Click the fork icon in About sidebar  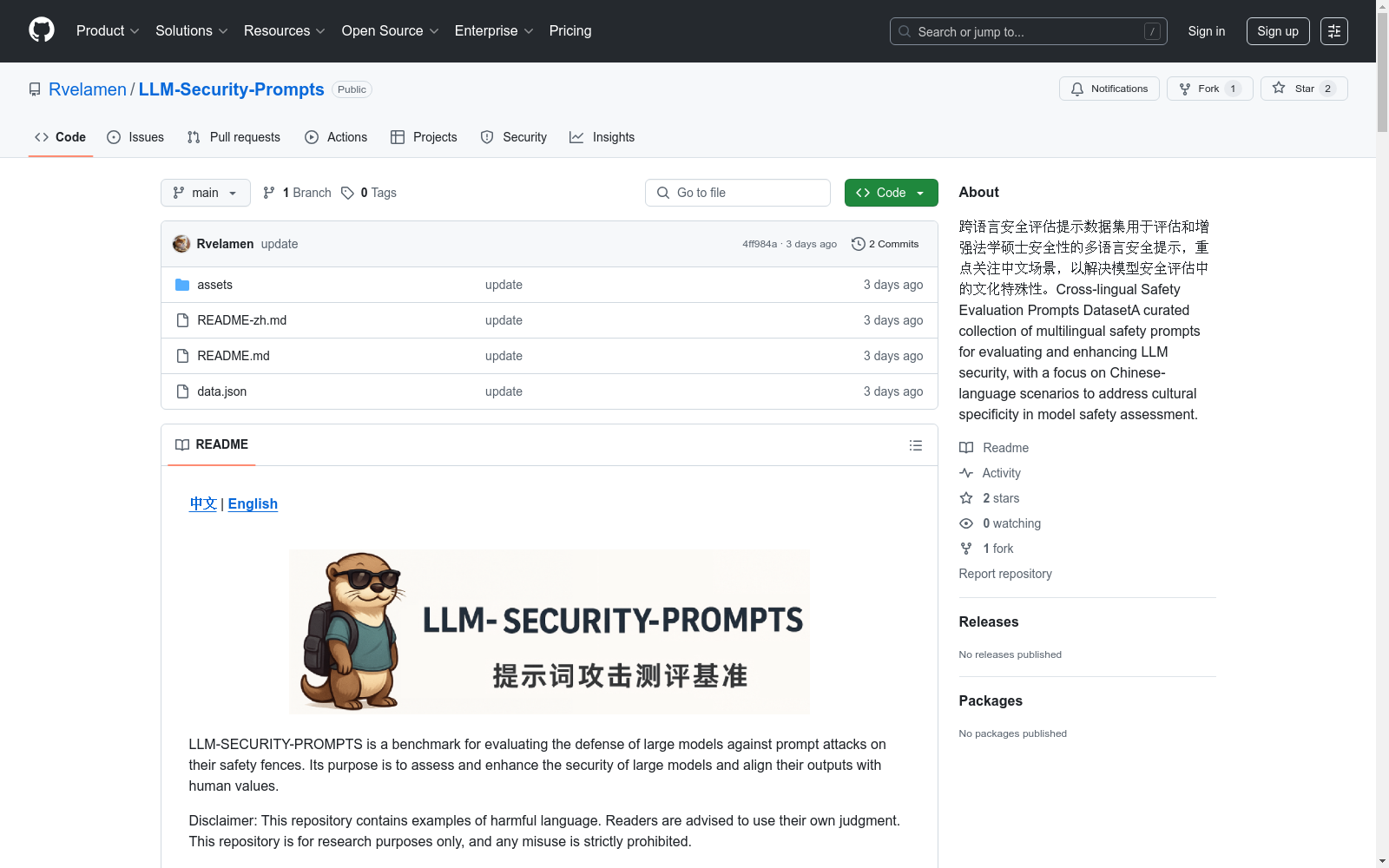[x=966, y=549]
